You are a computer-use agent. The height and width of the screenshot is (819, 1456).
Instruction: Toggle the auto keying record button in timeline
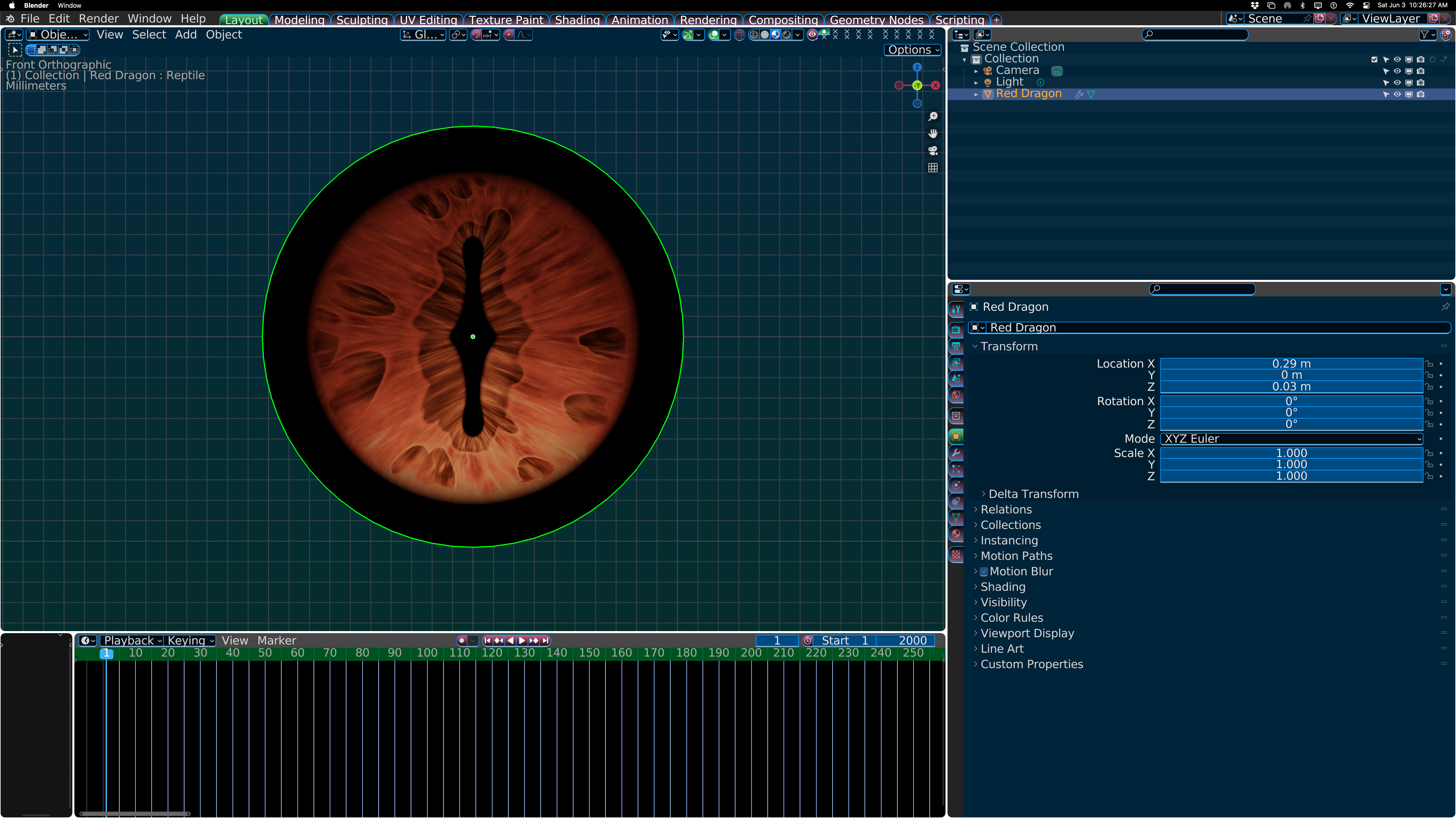point(462,640)
